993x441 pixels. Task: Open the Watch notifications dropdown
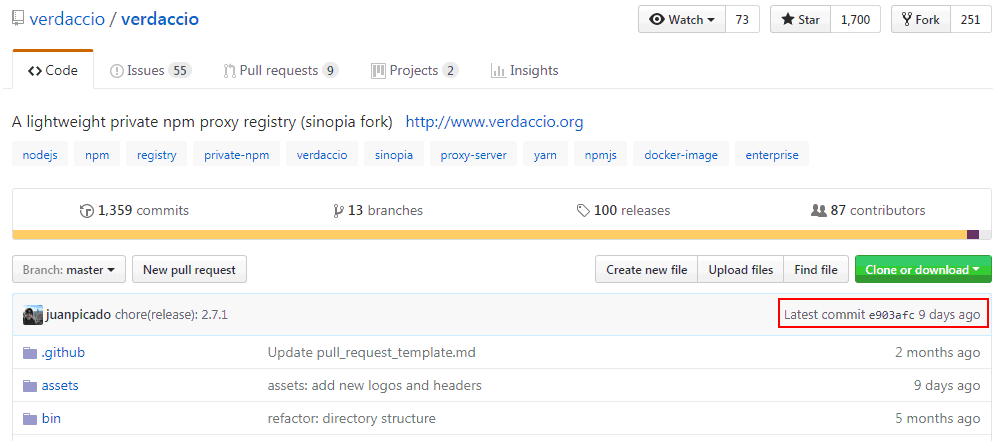point(684,19)
